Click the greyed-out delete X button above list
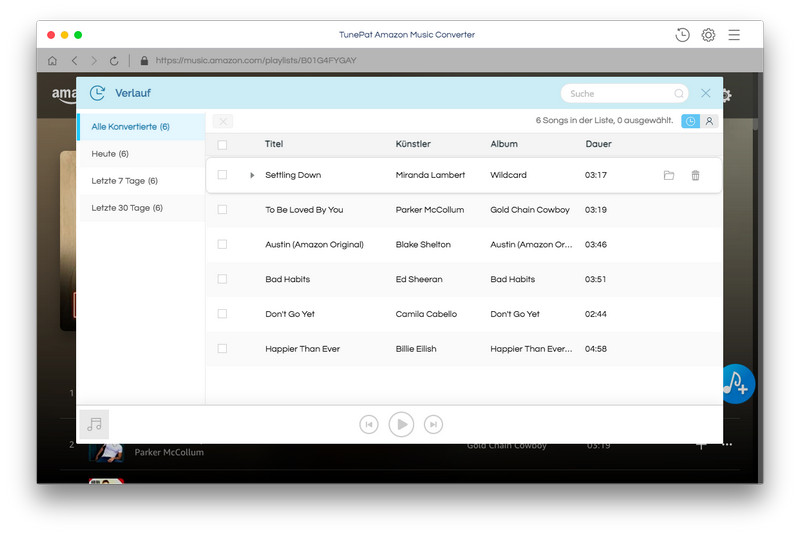 pyautogui.click(x=223, y=121)
